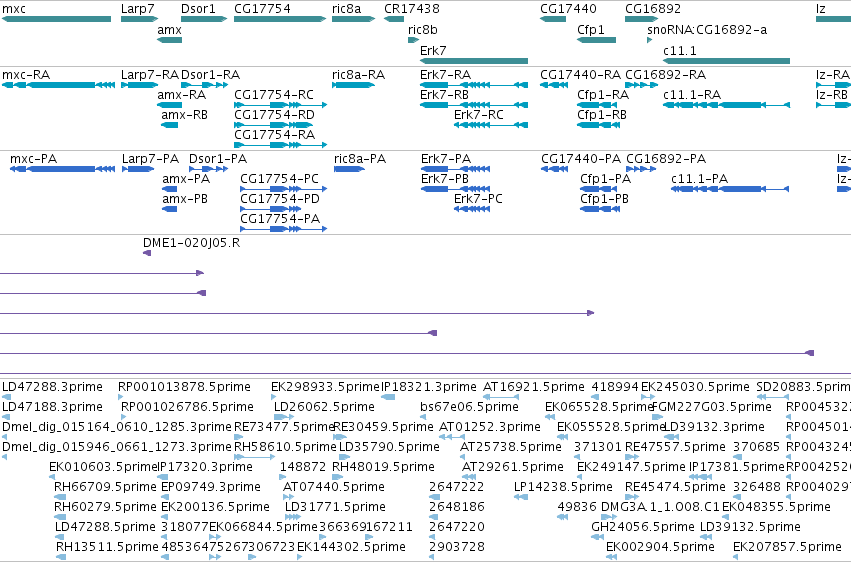
Task: Select the amx-RB transcript
Action: tap(169, 125)
